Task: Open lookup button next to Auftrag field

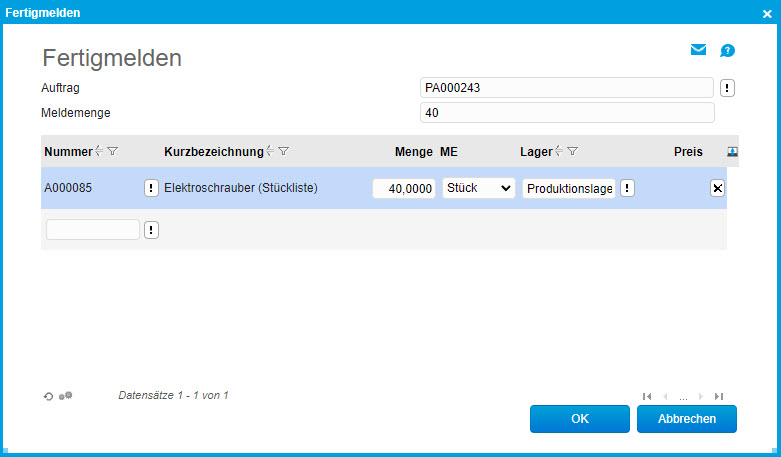Action: click(727, 88)
